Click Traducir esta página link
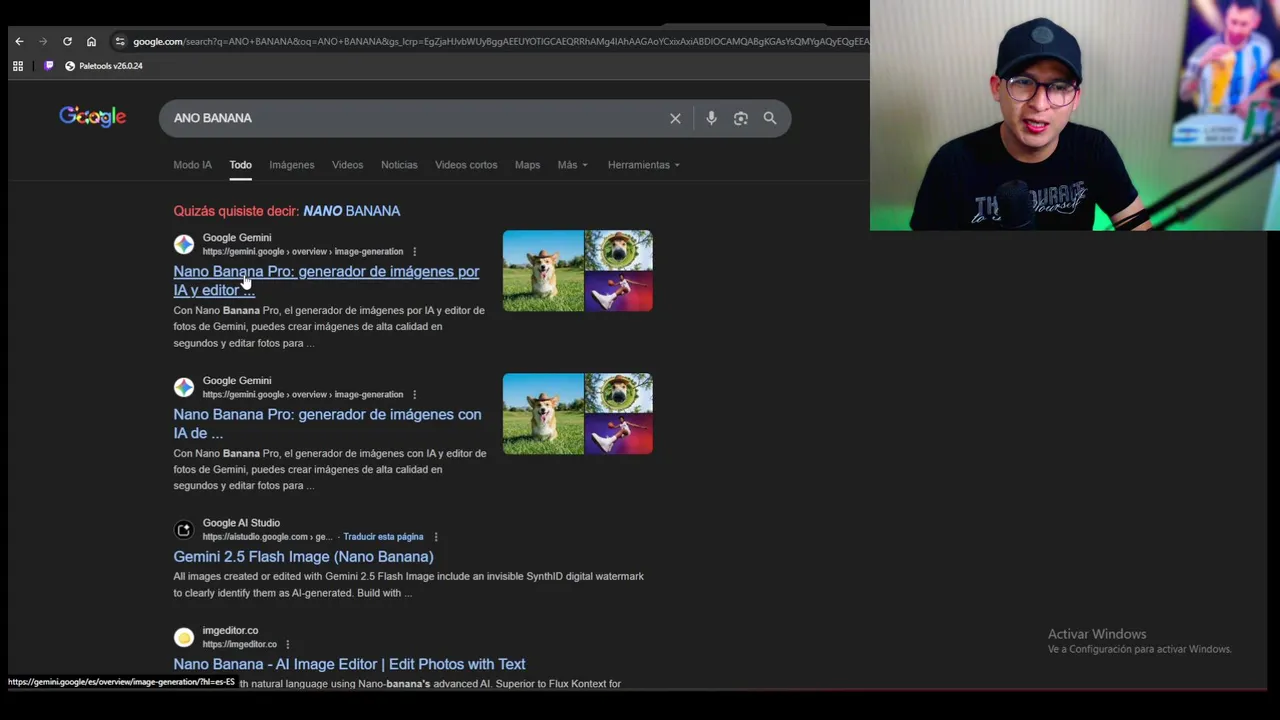Viewport: 1280px width, 720px height. [383, 537]
